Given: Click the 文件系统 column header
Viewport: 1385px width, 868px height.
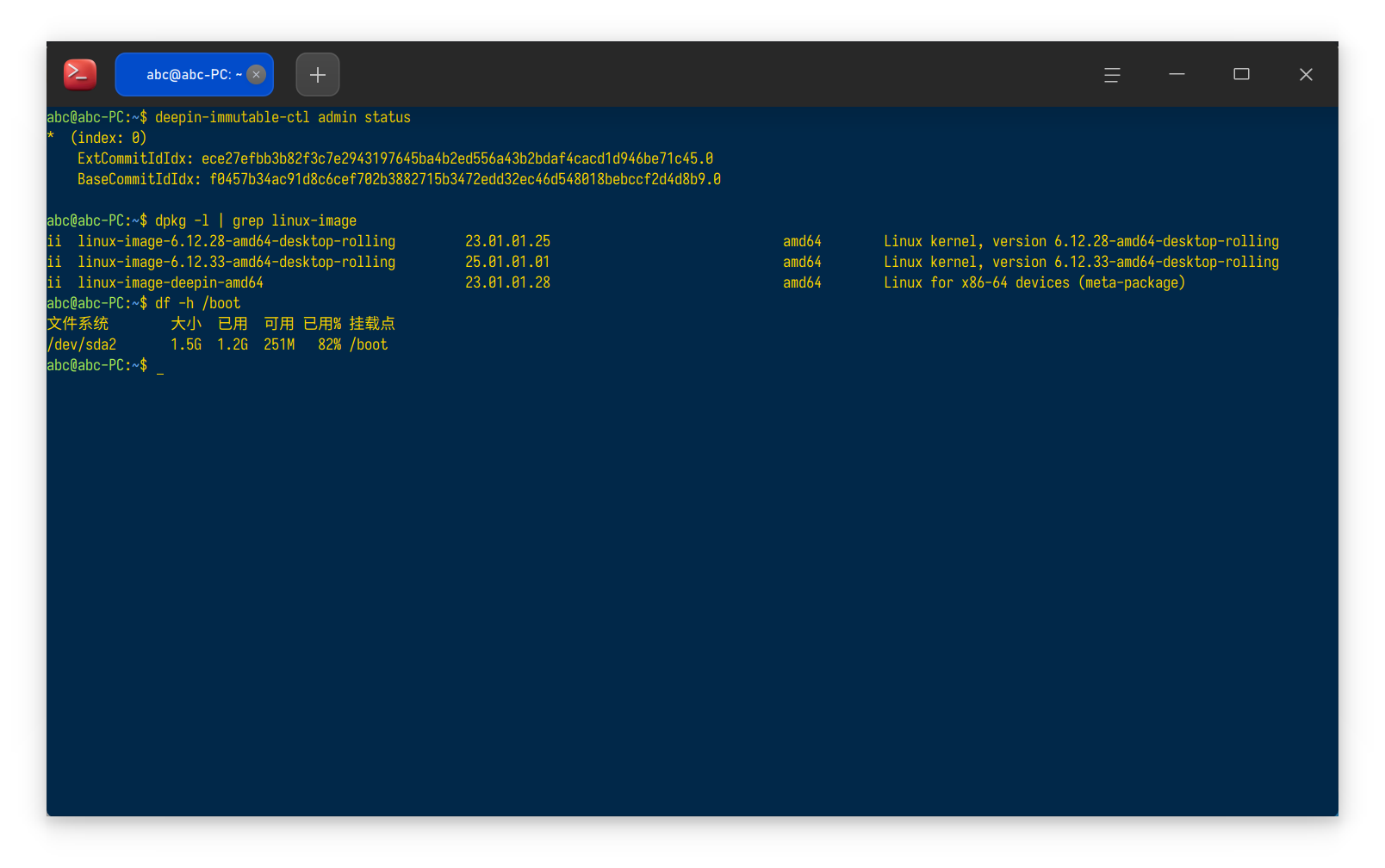Looking at the screenshot, I should 78,324.
